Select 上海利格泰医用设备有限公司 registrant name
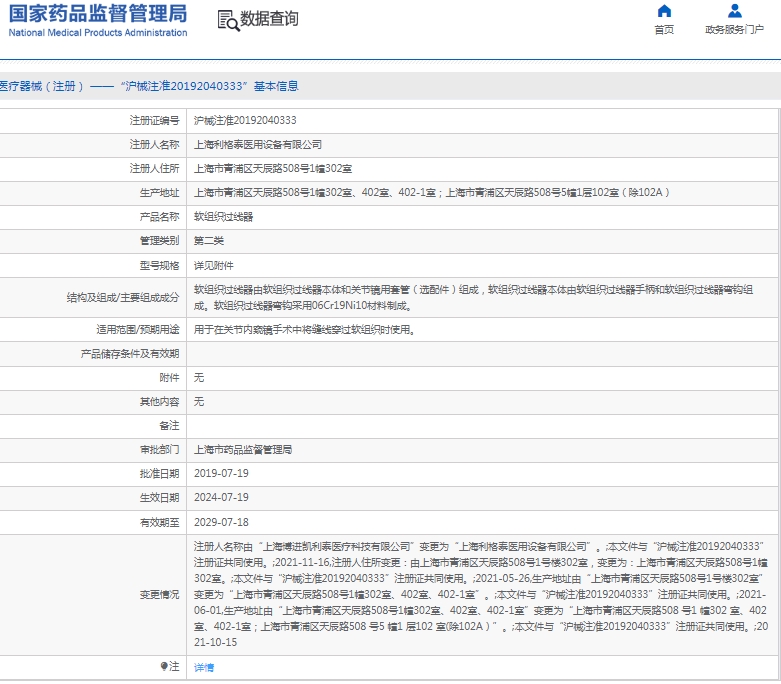 (x=258, y=144)
